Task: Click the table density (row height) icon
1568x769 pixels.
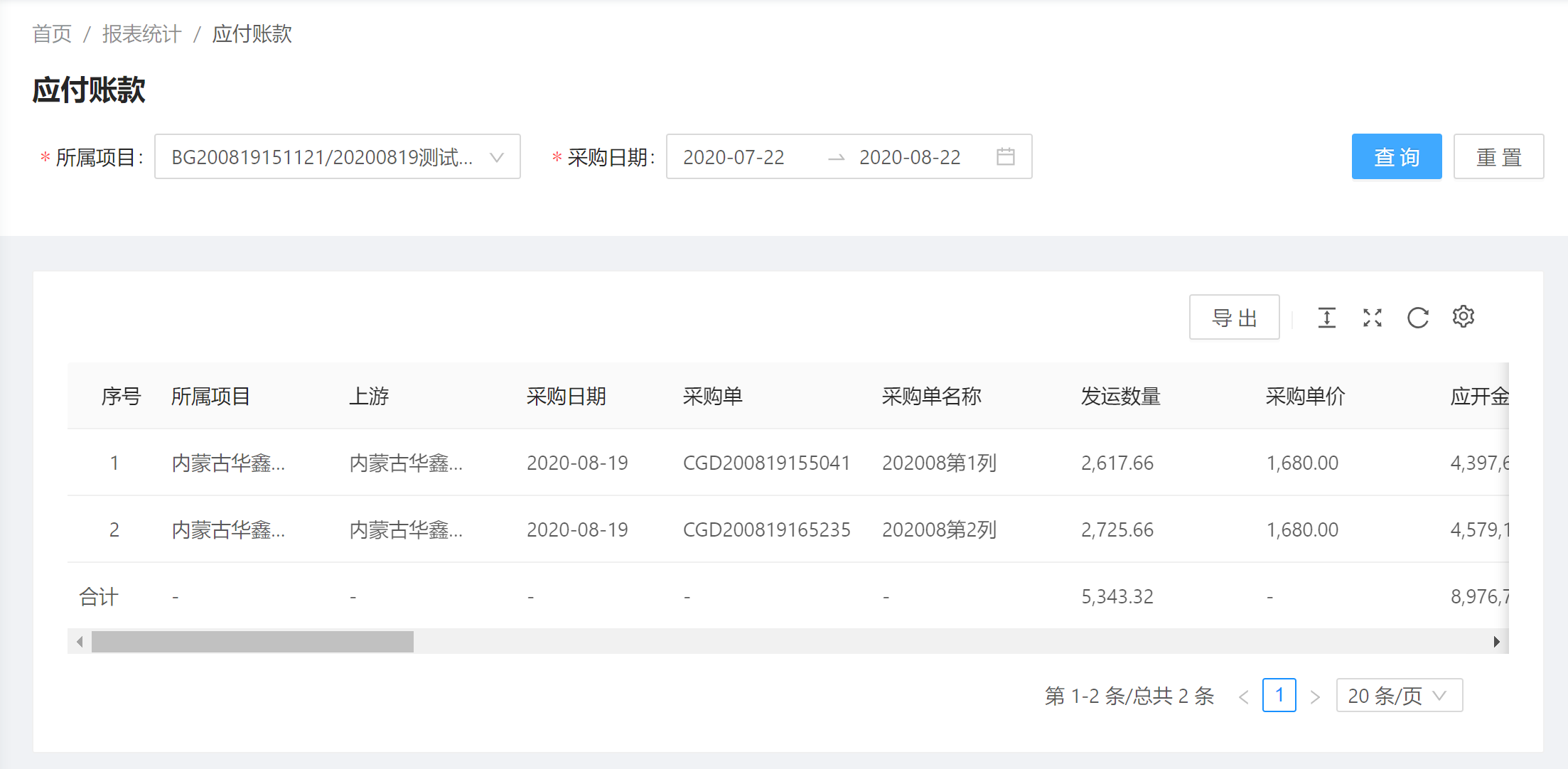Action: point(1326,317)
